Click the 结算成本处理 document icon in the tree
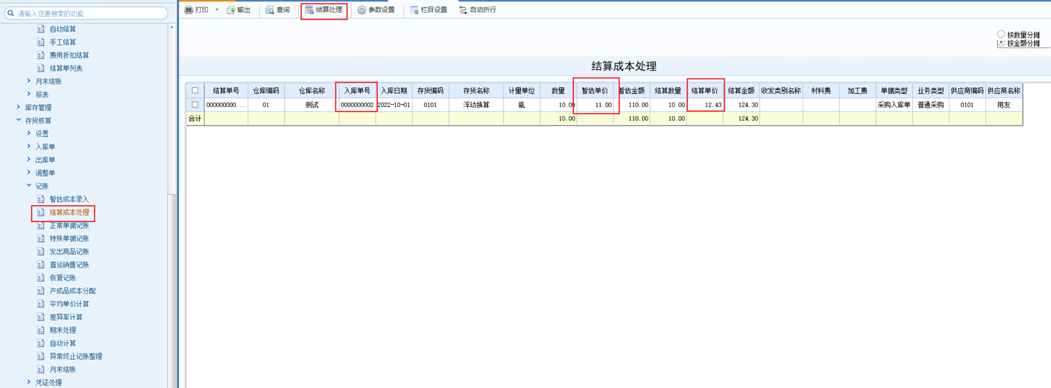 tap(41, 212)
